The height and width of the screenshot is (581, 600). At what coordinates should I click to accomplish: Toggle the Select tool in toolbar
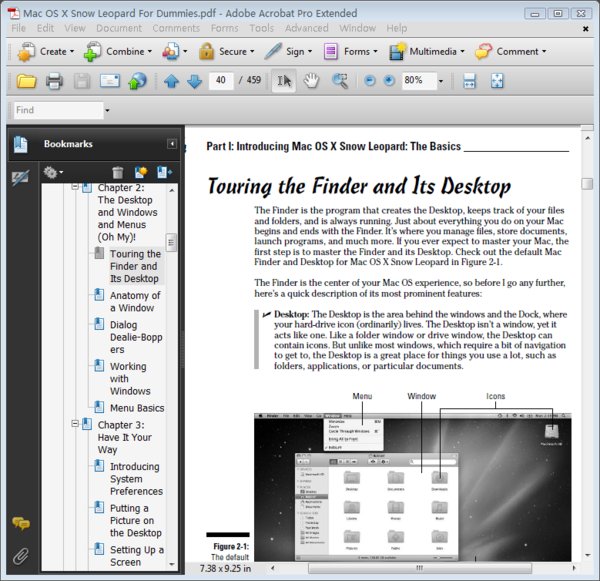[284, 81]
